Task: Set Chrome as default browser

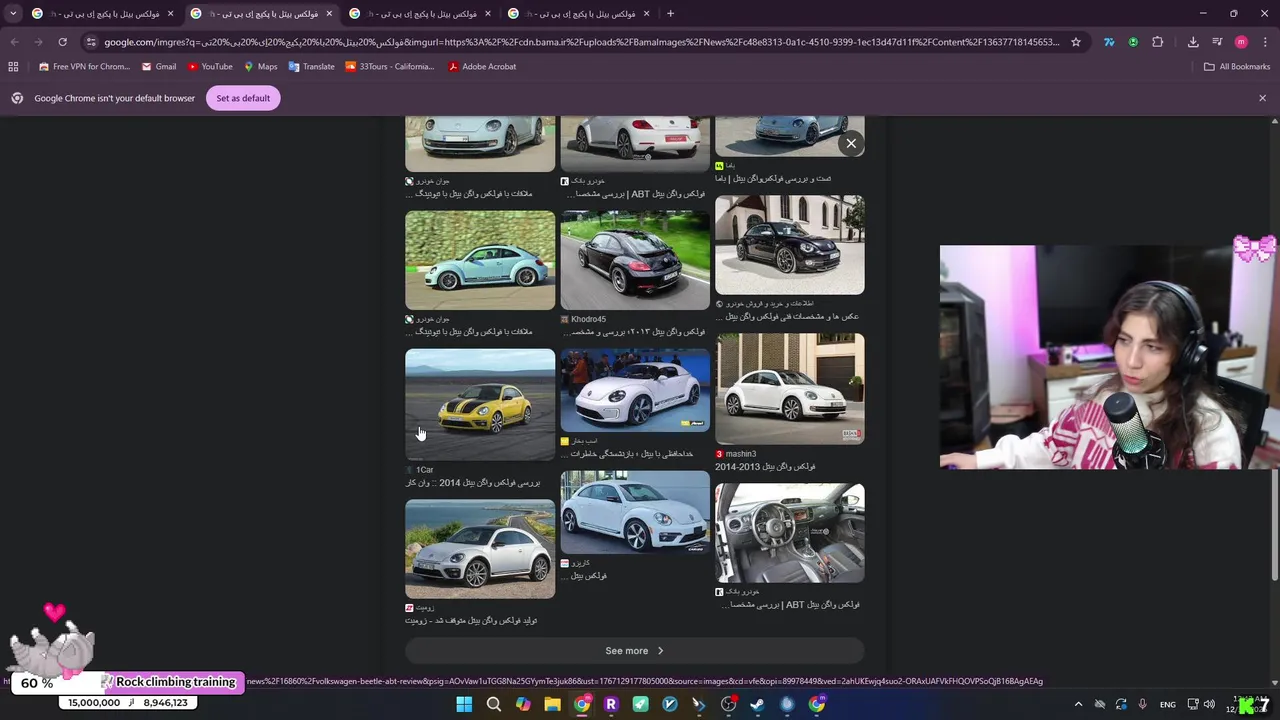Action: tap(243, 98)
